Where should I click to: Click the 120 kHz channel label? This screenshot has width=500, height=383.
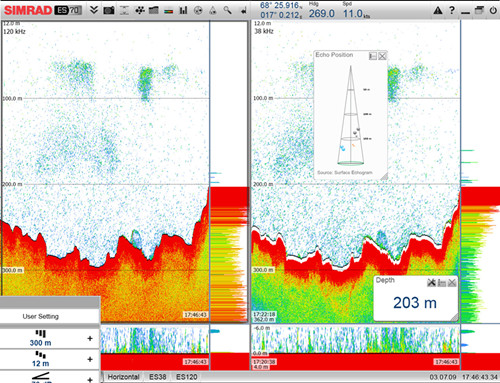point(14,32)
